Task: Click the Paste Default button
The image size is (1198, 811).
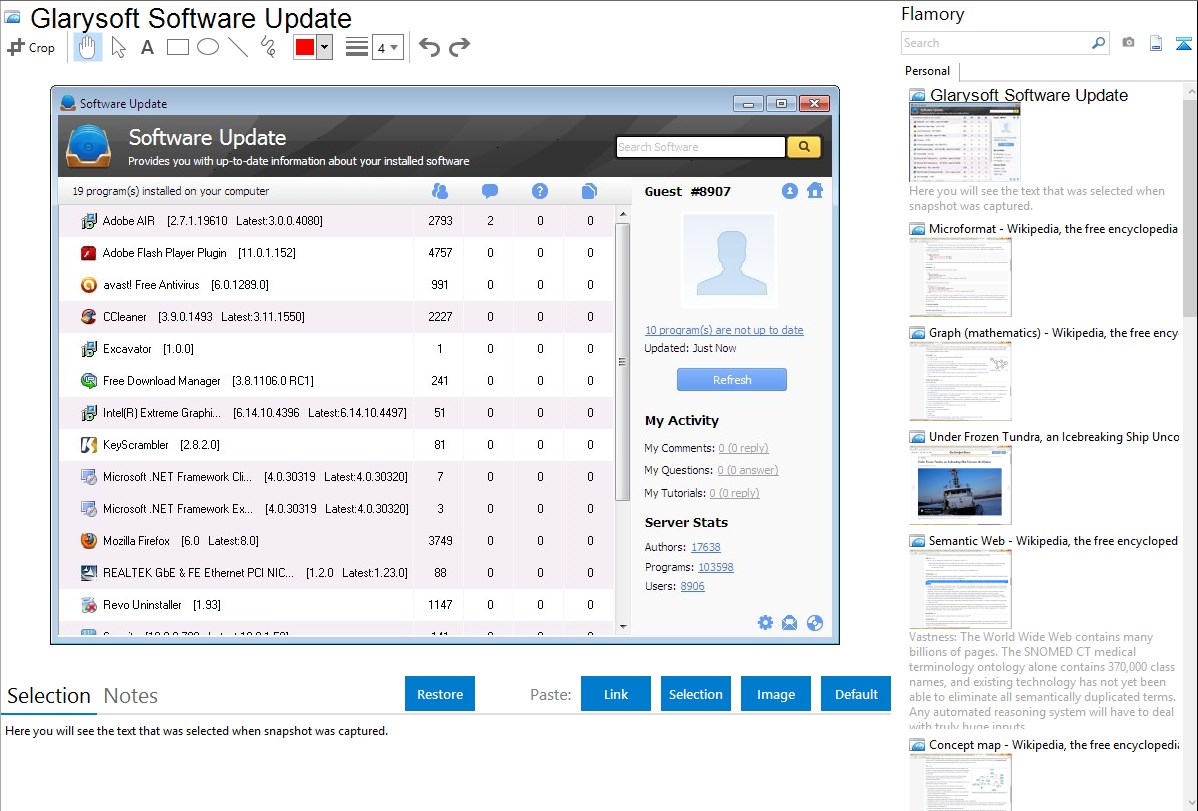Action: click(856, 694)
